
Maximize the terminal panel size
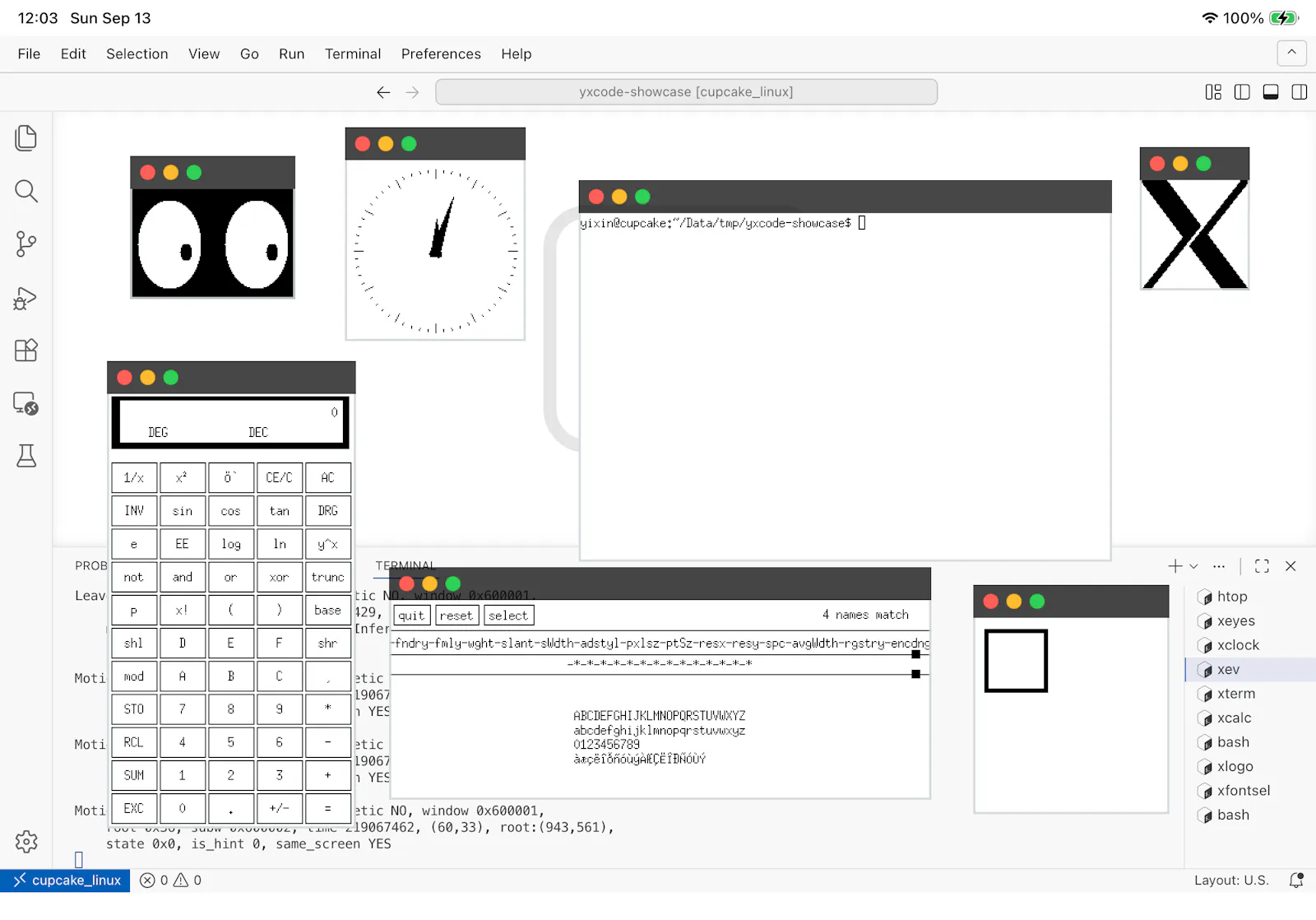click(x=1262, y=566)
